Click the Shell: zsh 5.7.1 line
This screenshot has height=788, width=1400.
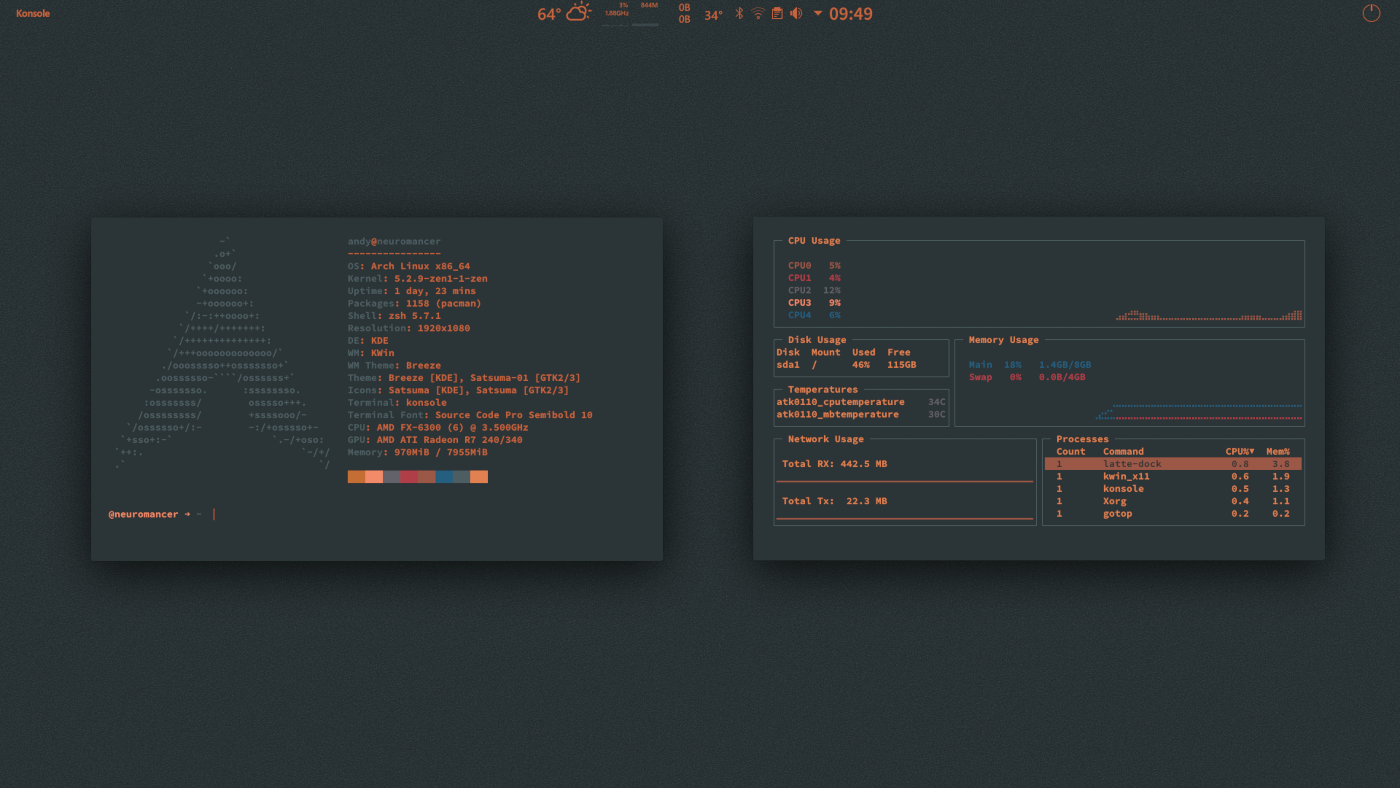click(x=394, y=315)
